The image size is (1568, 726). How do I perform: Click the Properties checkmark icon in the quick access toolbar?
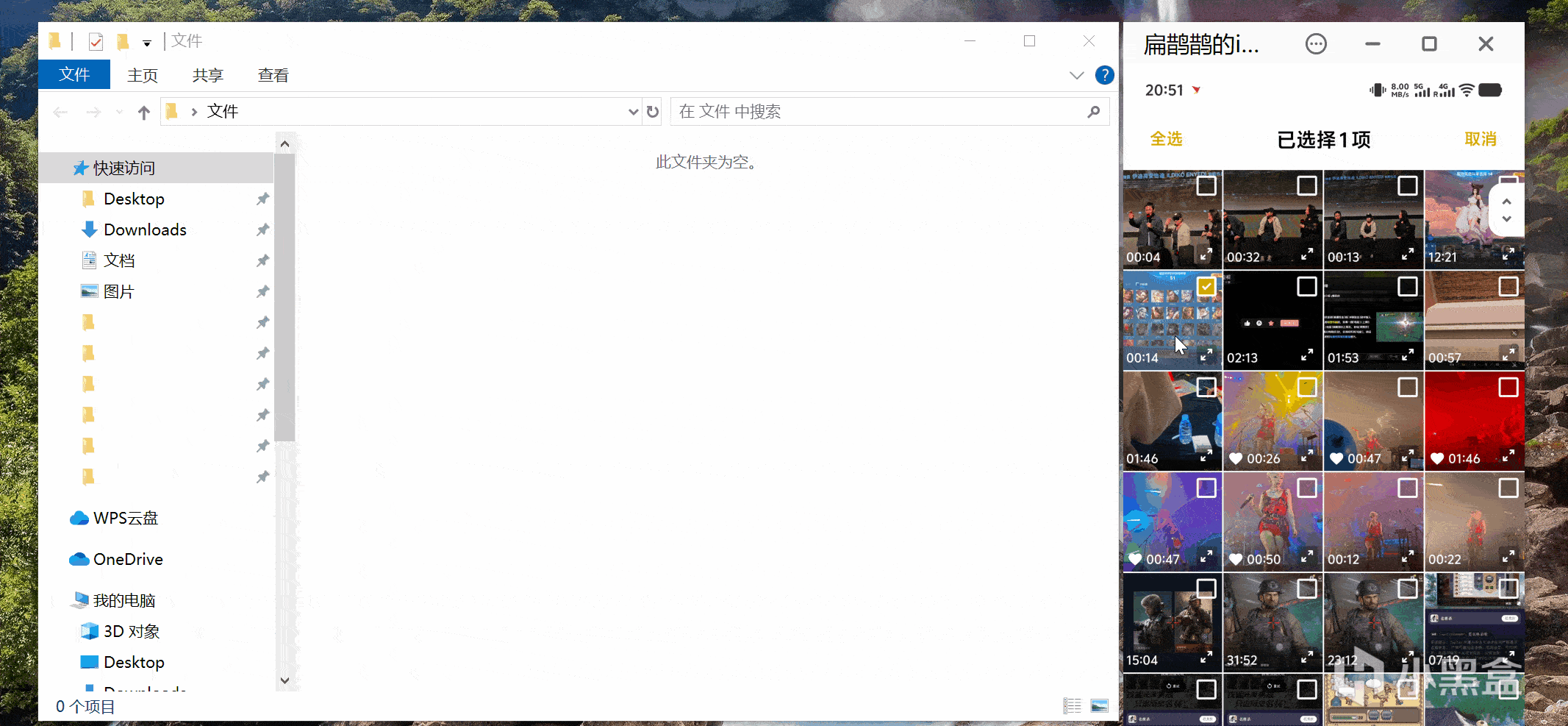[x=96, y=41]
